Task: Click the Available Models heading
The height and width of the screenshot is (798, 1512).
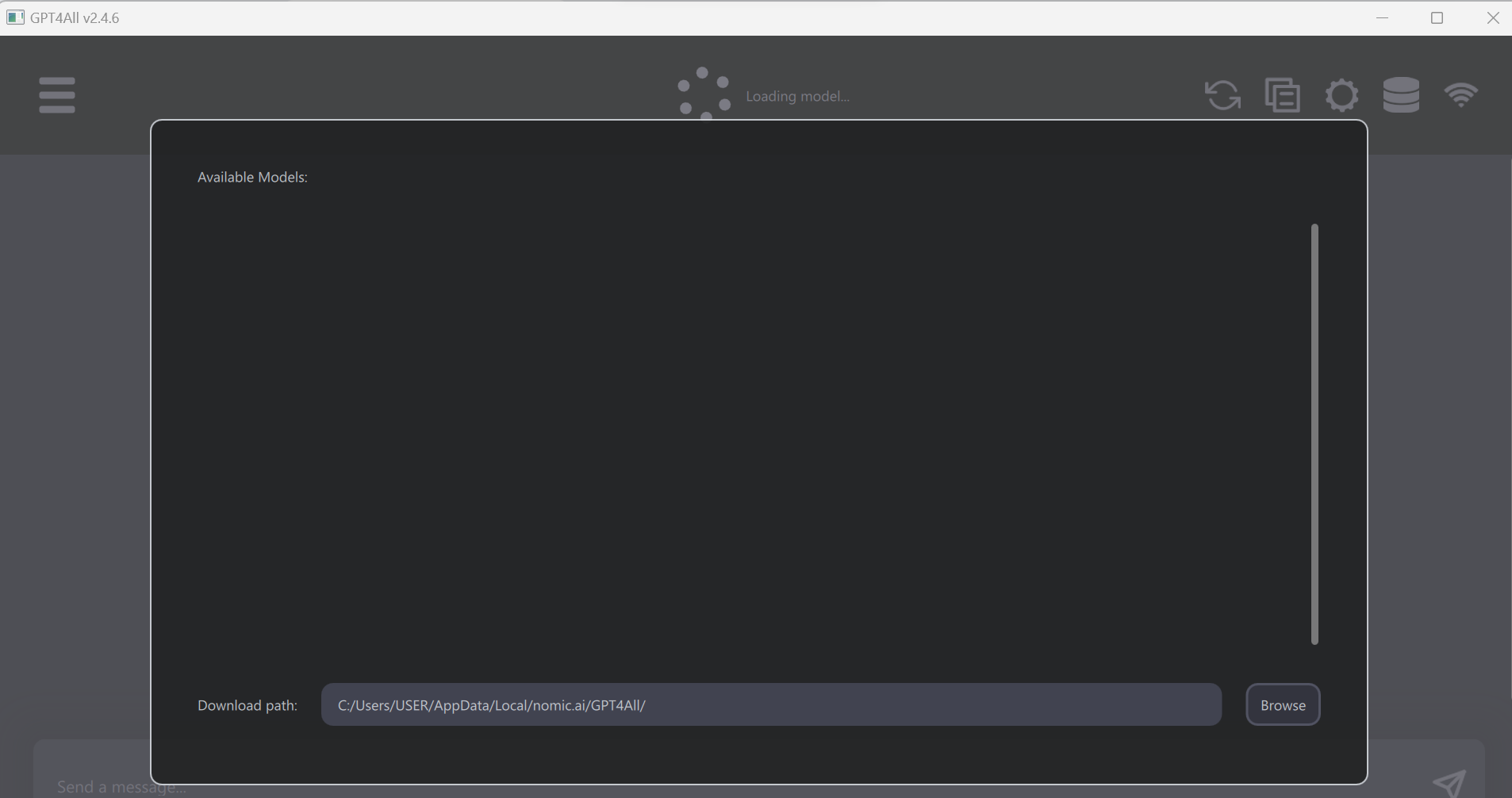Action: (252, 176)
